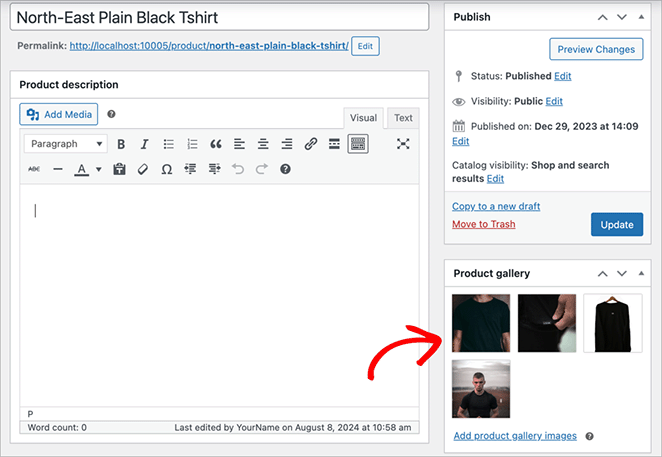662x457 pixels.
Task: Enter distraction-free fullscreen editor mode
Action: point(403,144)
